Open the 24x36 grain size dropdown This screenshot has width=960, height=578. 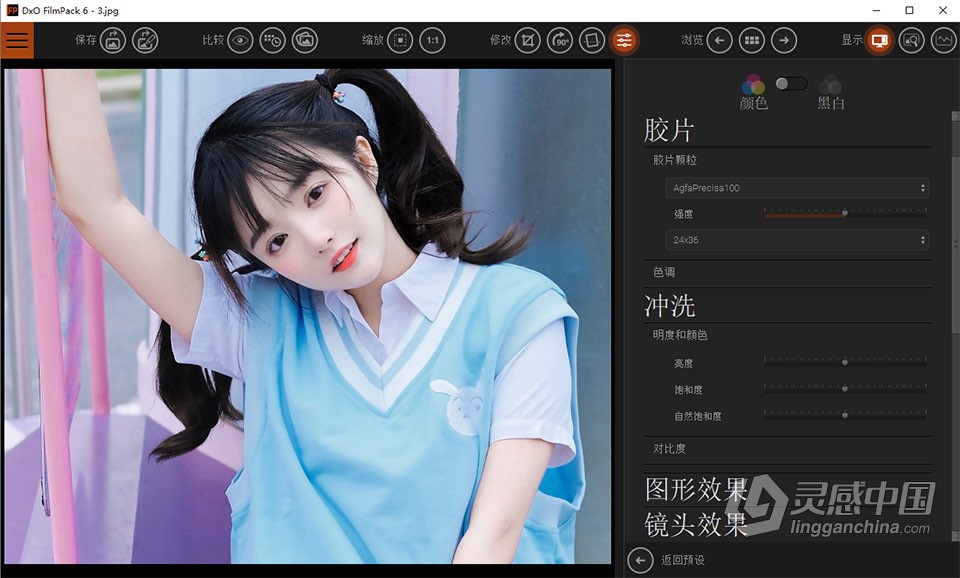tap(795, 240)
